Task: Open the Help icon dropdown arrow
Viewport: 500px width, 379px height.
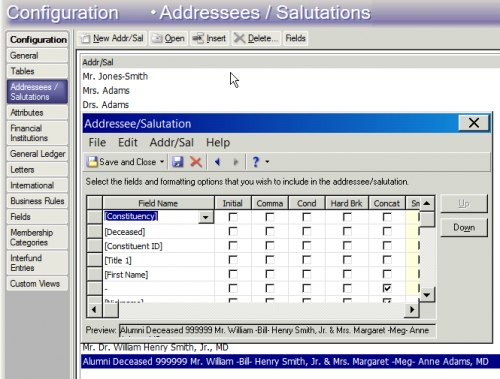Action: tap(267, 162)
